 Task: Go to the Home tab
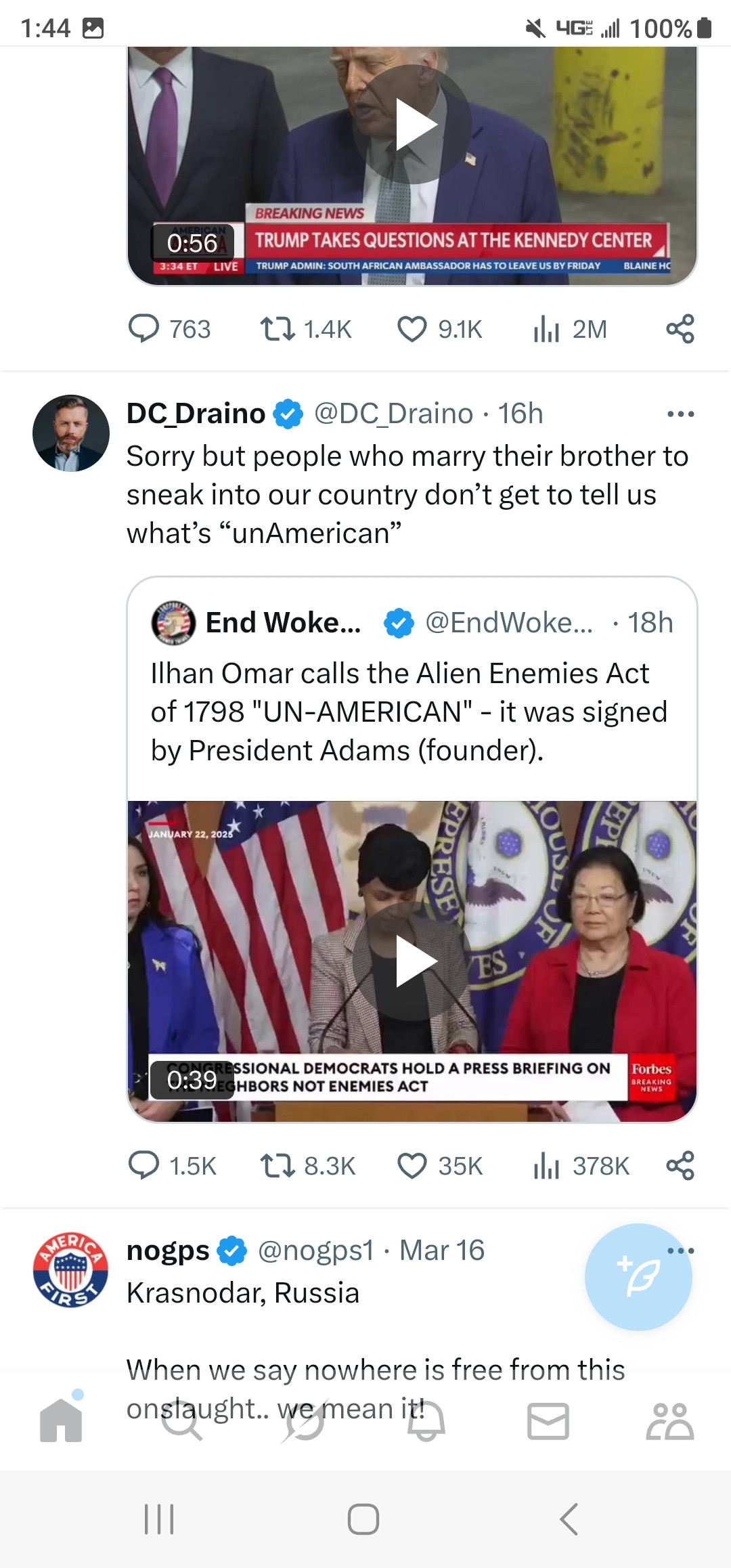[61, 1420]
